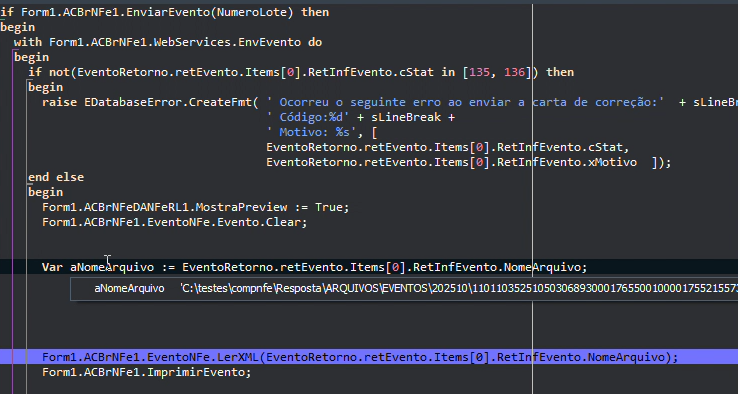Click the ' Motivo: %s' string literal
The image size is (740, 394).
pyautogui.click(x=311, y=132)
